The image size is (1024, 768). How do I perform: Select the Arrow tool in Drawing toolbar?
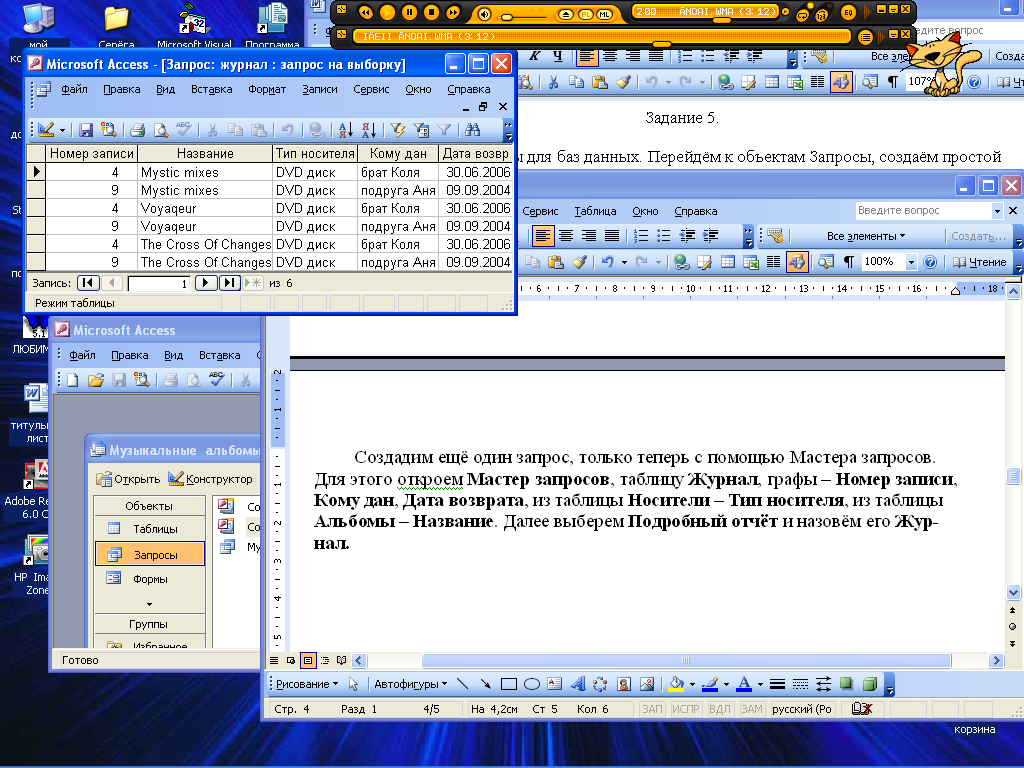[x=485, y=684]
